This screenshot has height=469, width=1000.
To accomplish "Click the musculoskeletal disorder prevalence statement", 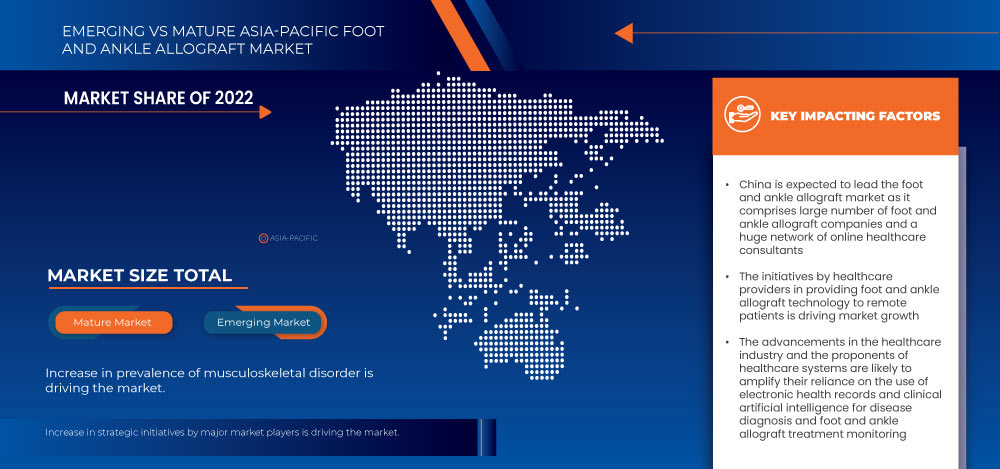I will pos(209,380).
